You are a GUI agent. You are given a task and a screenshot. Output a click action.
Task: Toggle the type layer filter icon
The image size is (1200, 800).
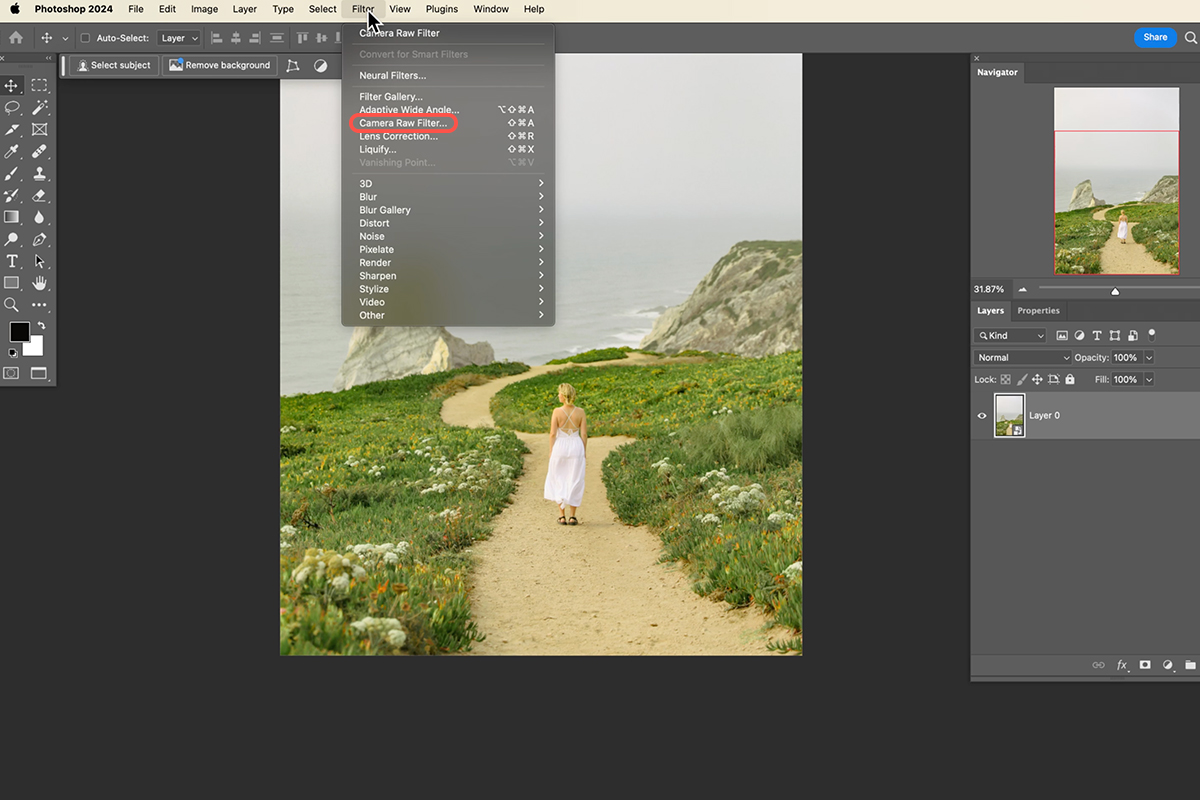[1097, 336]
